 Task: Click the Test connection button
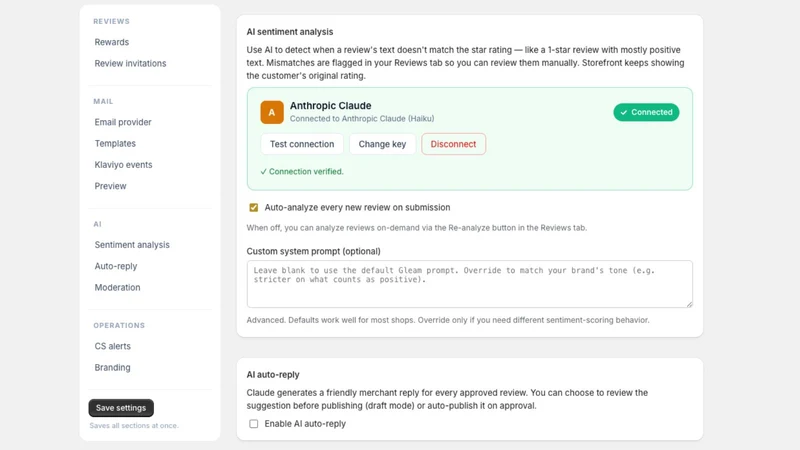click(302, 144)
